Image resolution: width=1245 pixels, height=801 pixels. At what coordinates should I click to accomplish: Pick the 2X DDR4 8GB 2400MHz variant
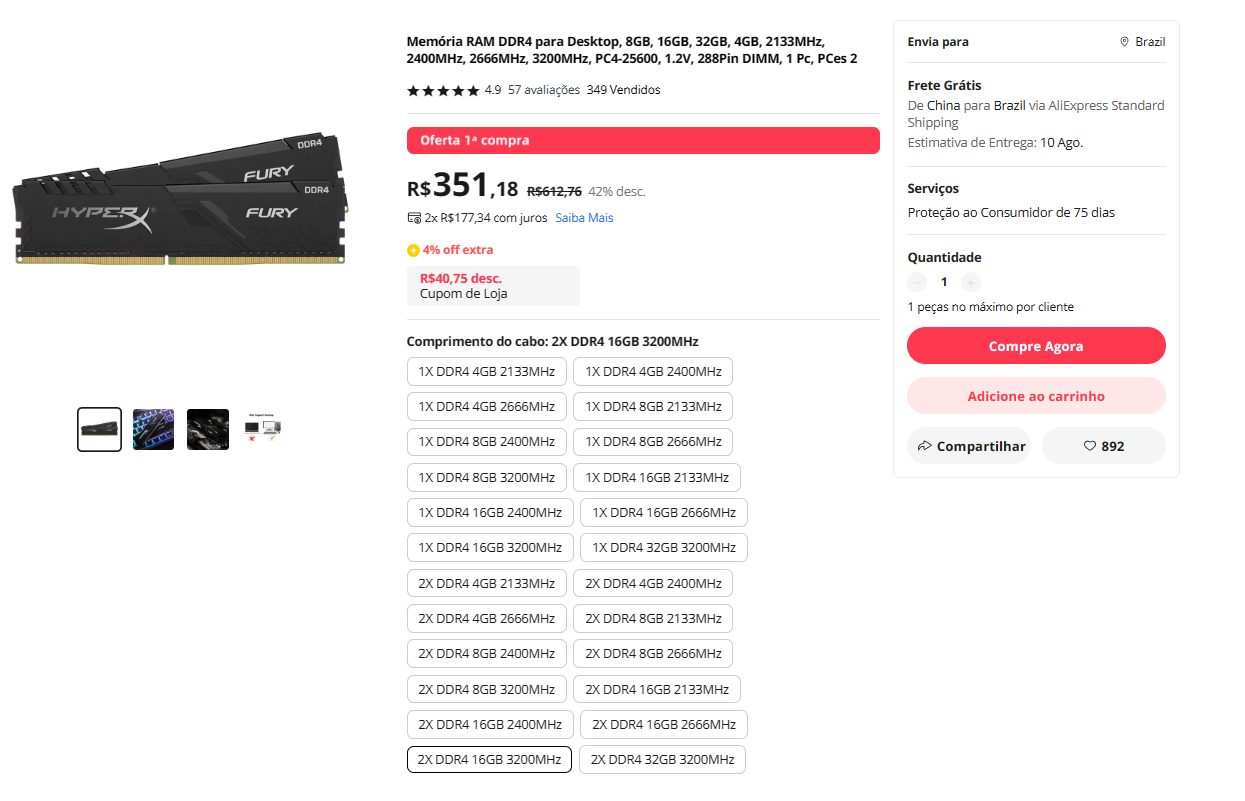[x=487, y=653]
